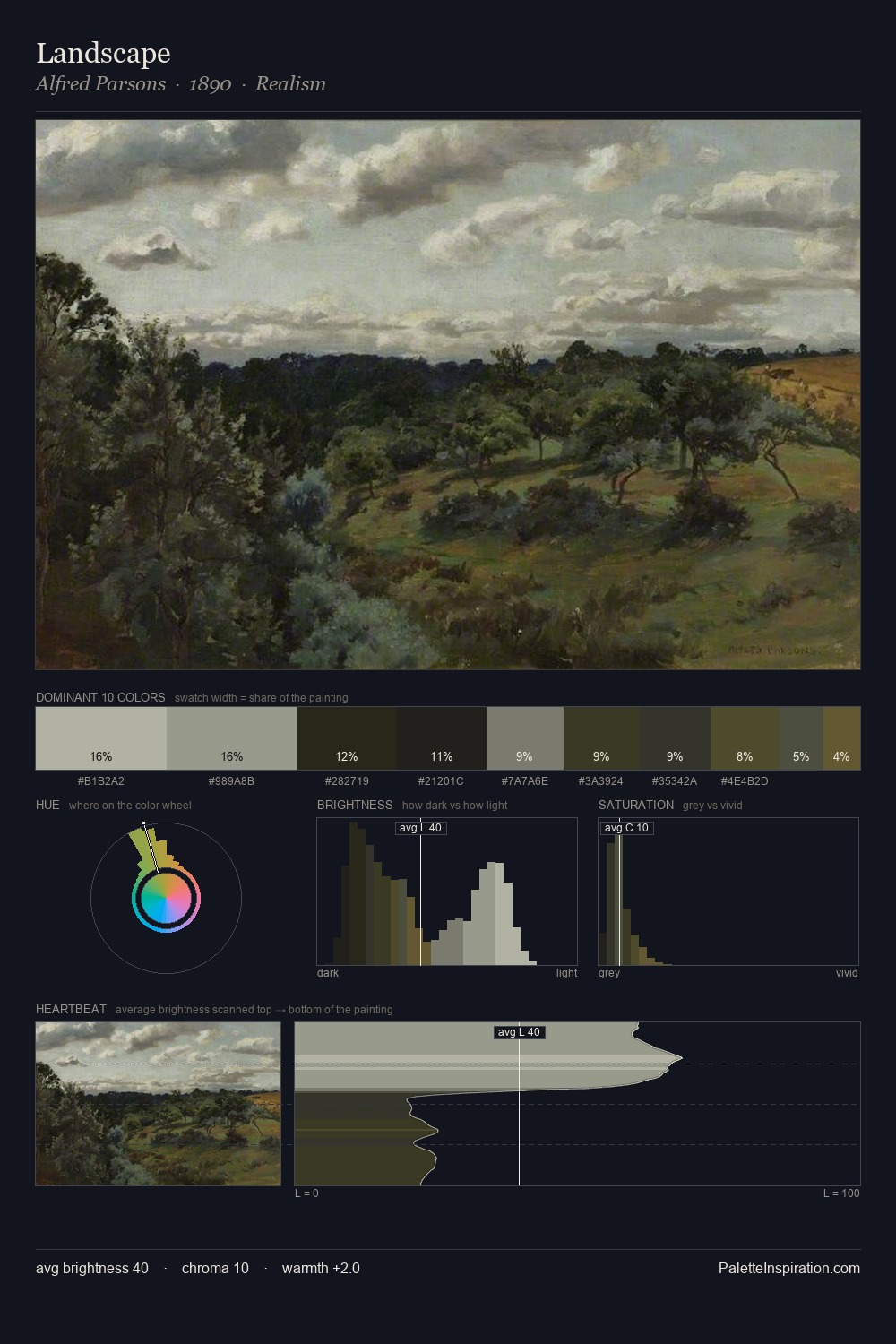This screenshot has width=896, height=1344.
Task: Click the 'Alfred Parsons · 1890 · Realism' subtitle
Action: click(x=181, y=83)
